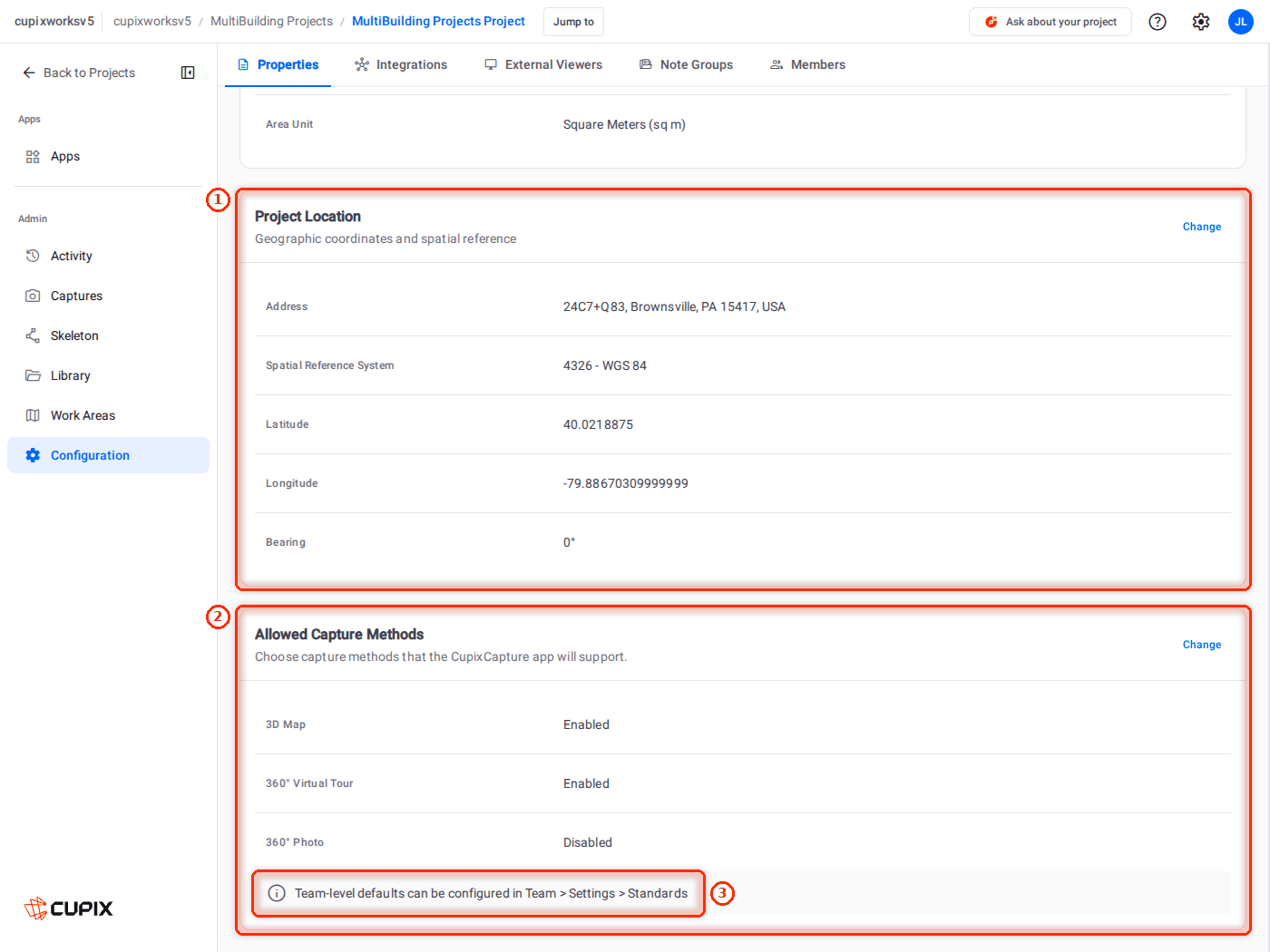Open the External Viewers tab
The height and width of the screenshot is (952, 1270).
click(x=543, y=64)
